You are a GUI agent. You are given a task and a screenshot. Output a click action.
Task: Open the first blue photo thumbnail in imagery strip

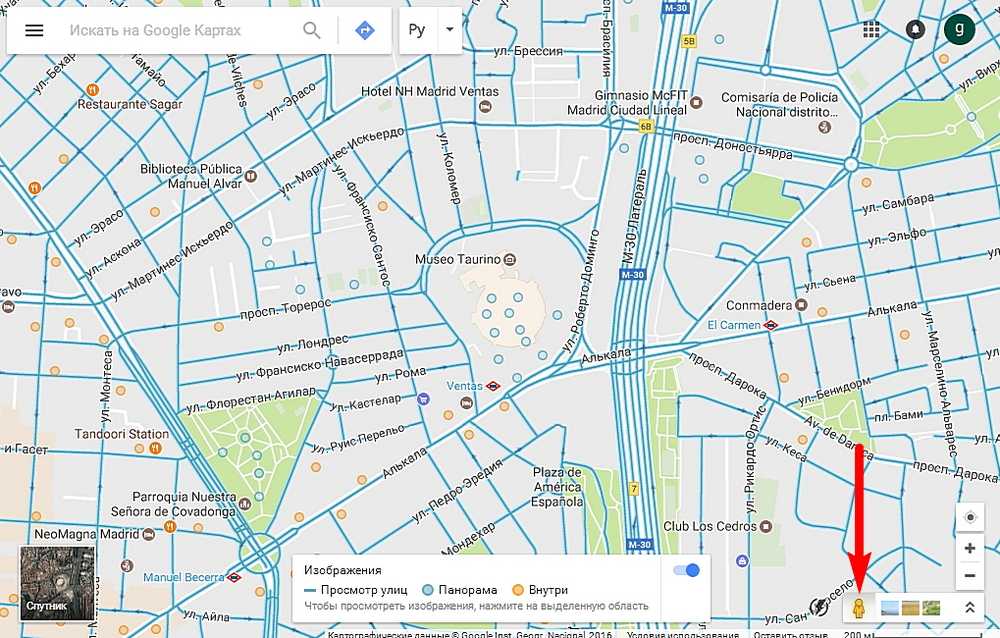890,608
